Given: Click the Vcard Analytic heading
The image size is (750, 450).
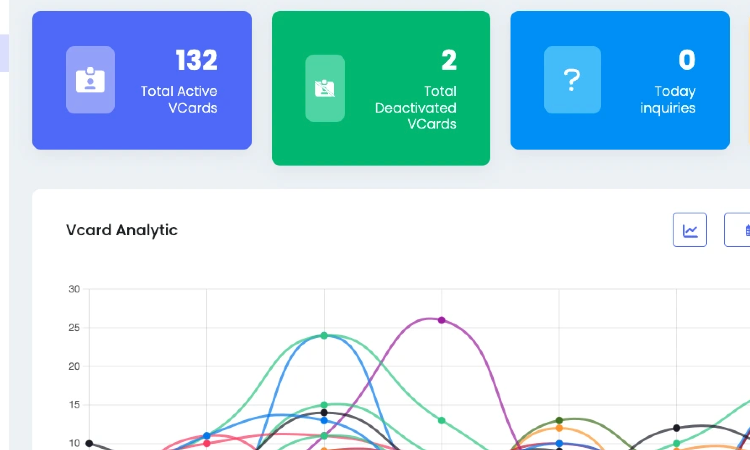Looking at the screenshot, I should 122,230.
